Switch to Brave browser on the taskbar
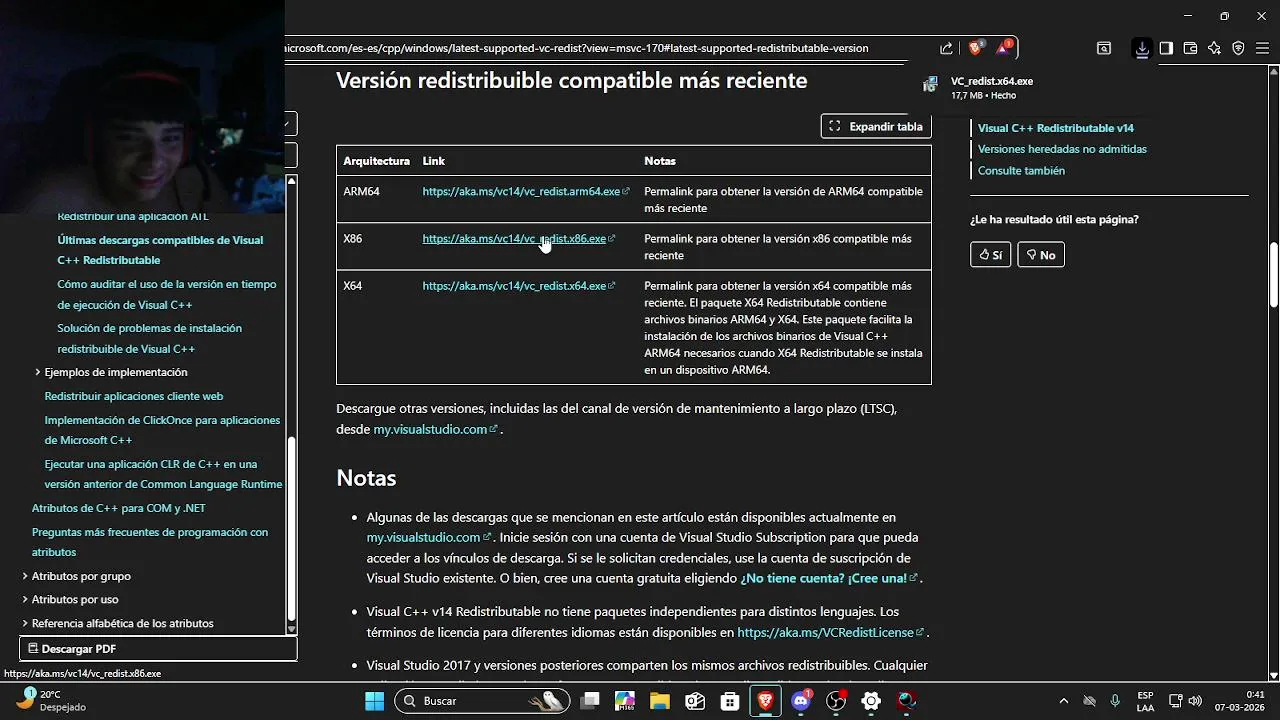Screen dimensions: 1280x720 click(x=766, y=701)
